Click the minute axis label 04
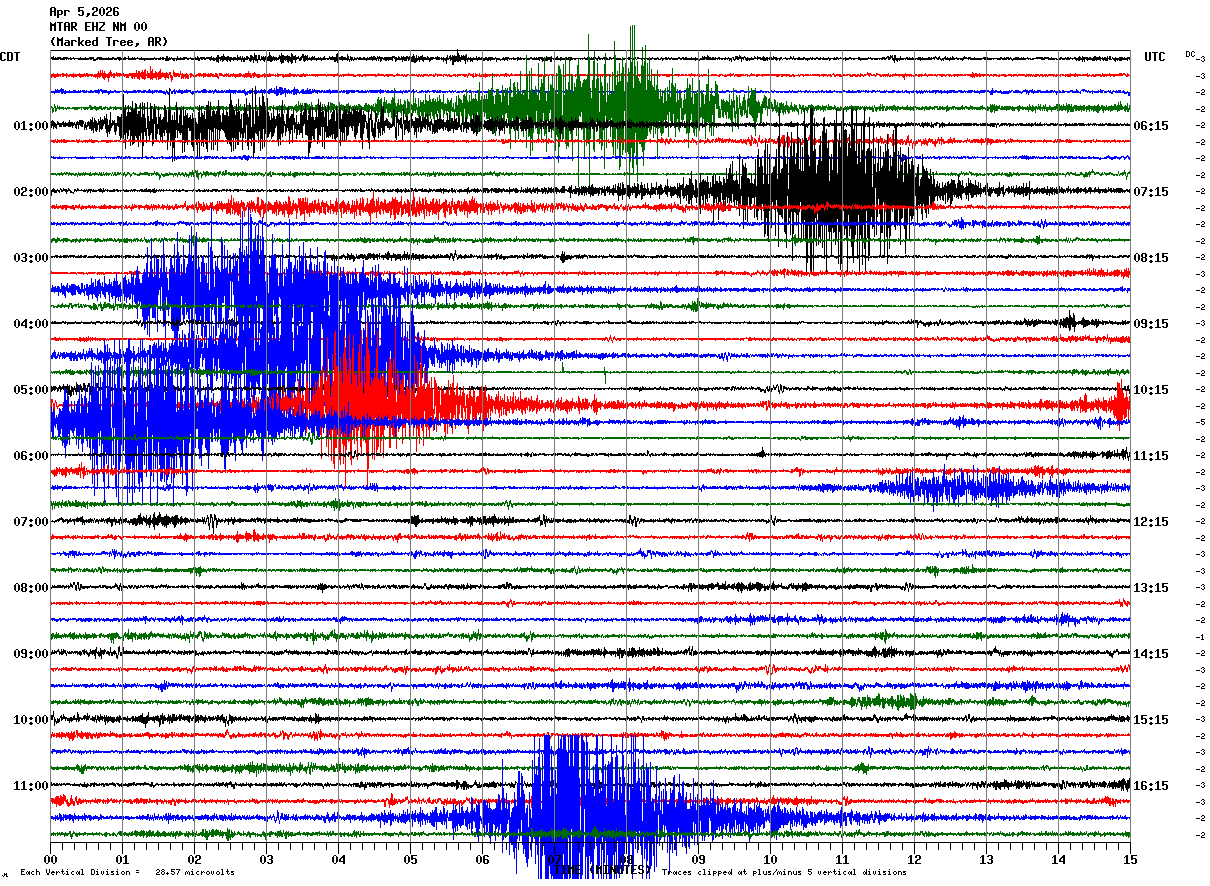The height and width of the screenshot is (886, 1210). pos(338,859)
